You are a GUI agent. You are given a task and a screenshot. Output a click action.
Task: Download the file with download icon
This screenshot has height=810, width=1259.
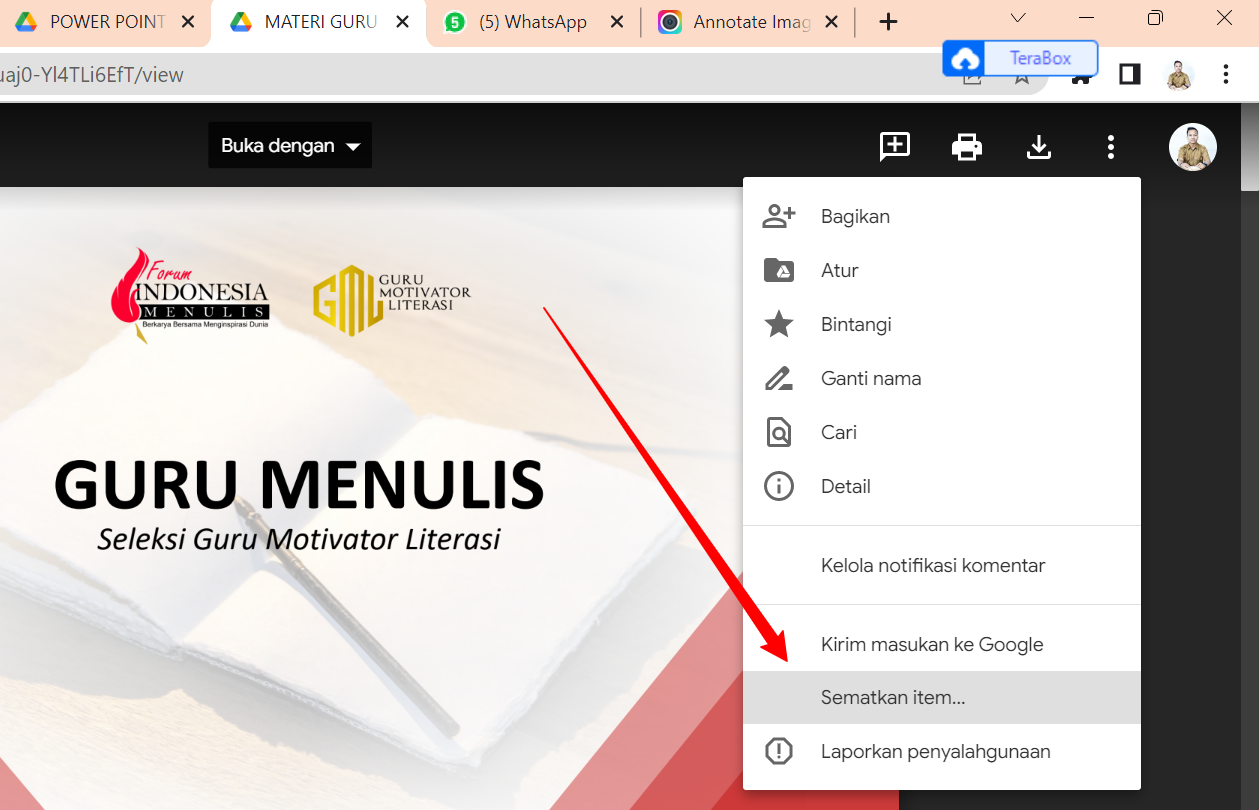[x=1039, y=147]
